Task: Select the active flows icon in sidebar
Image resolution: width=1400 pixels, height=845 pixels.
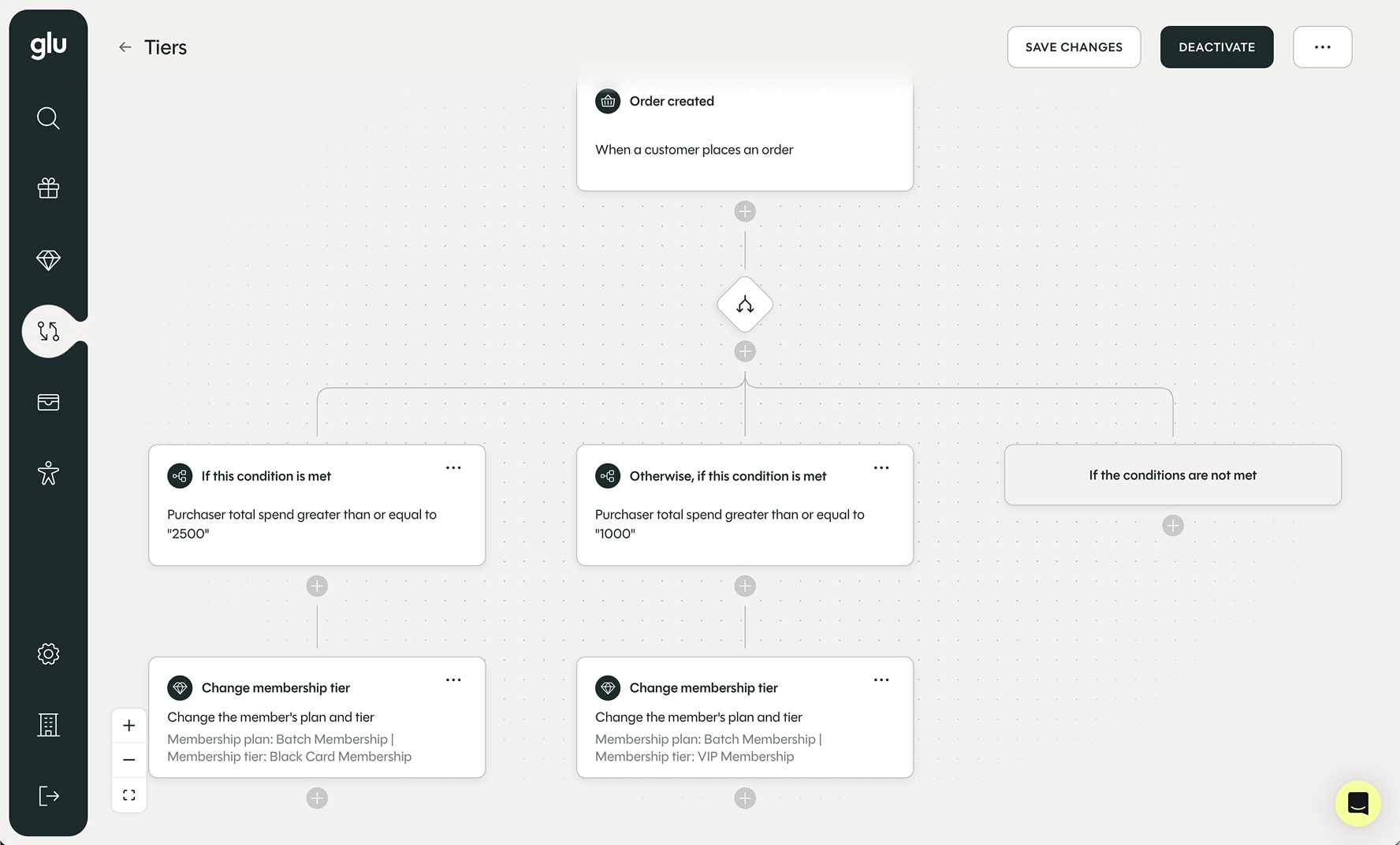Action: [48, 331]
